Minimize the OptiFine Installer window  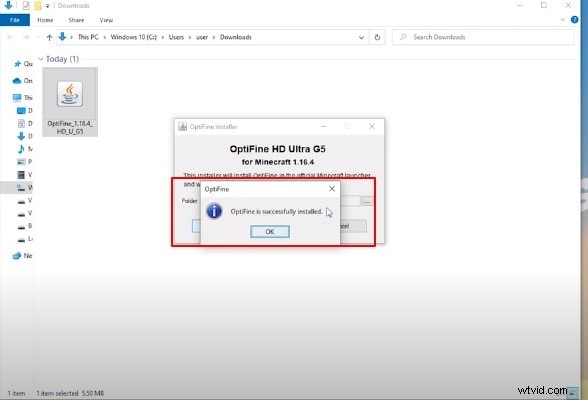pyautogui.click(x=324, y=126)
